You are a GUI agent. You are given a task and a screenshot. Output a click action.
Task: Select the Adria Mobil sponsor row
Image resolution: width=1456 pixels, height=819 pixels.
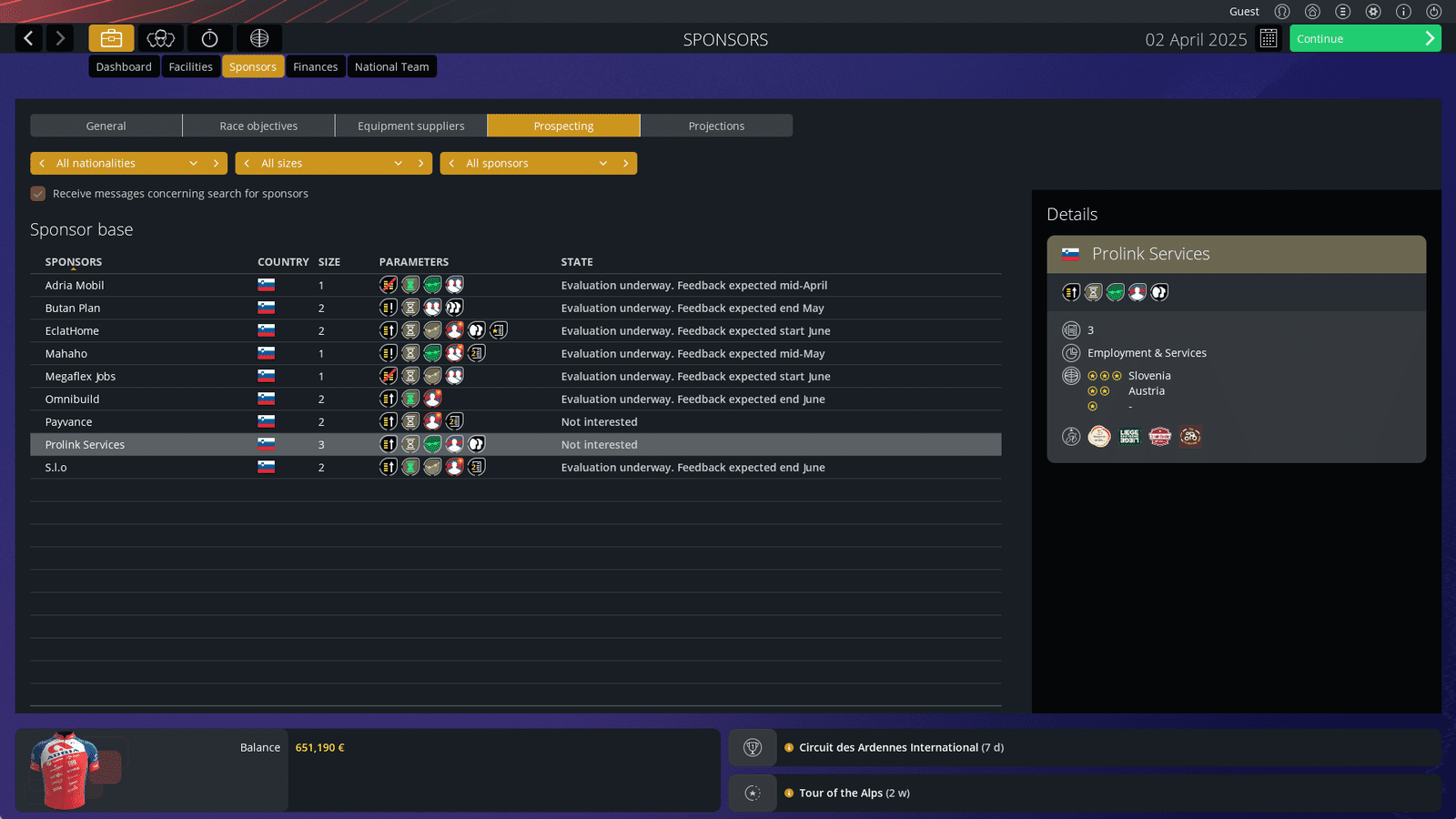point(516,286)
